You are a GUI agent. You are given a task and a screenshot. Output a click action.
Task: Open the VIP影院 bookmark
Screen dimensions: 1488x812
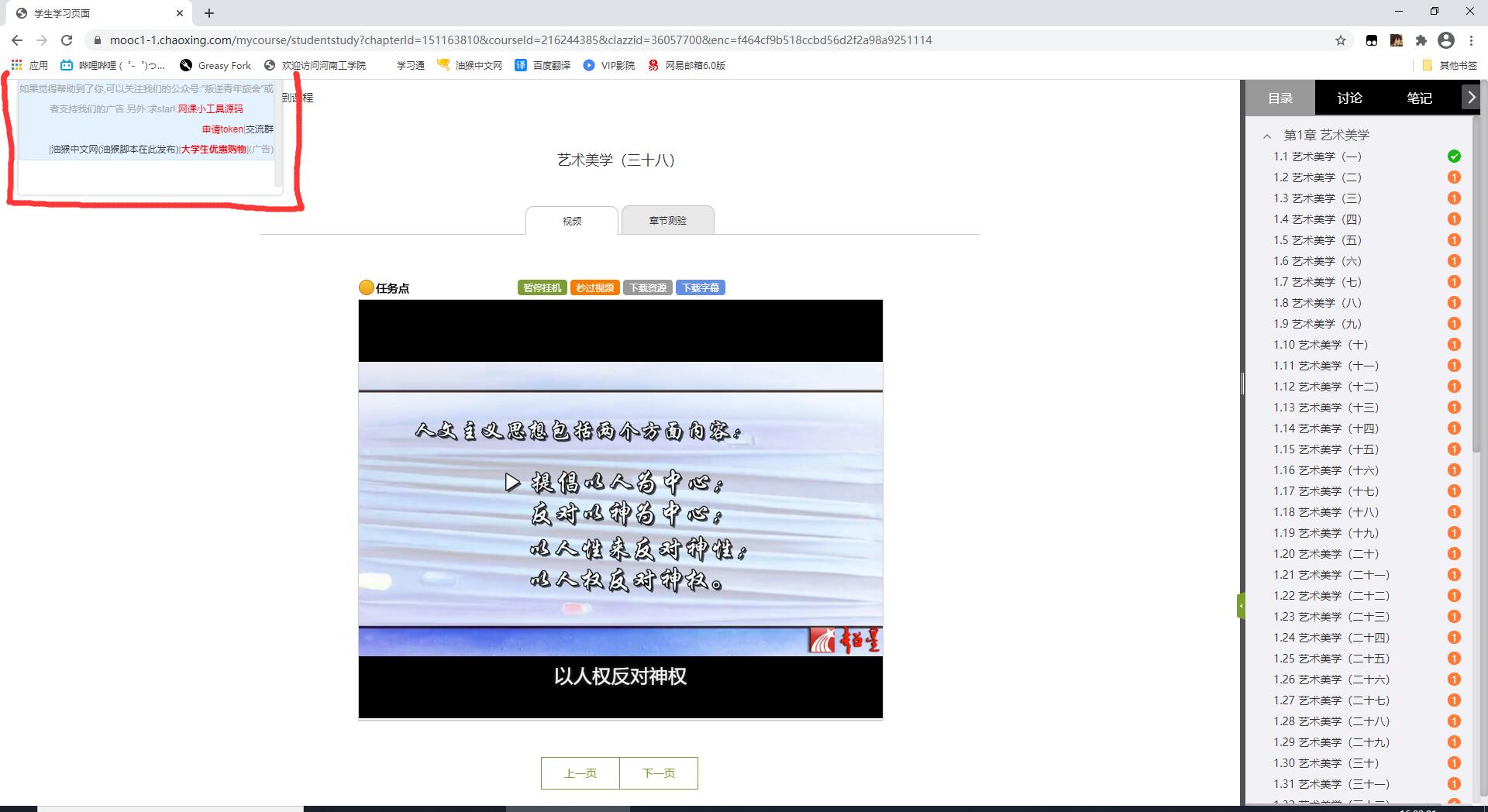click(x=611, y=65)
